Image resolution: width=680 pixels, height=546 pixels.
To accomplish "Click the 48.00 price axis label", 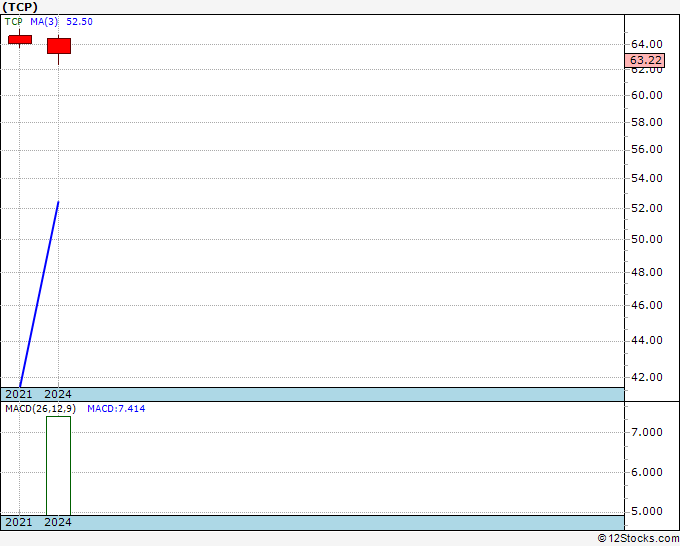I will pos(647,272).
